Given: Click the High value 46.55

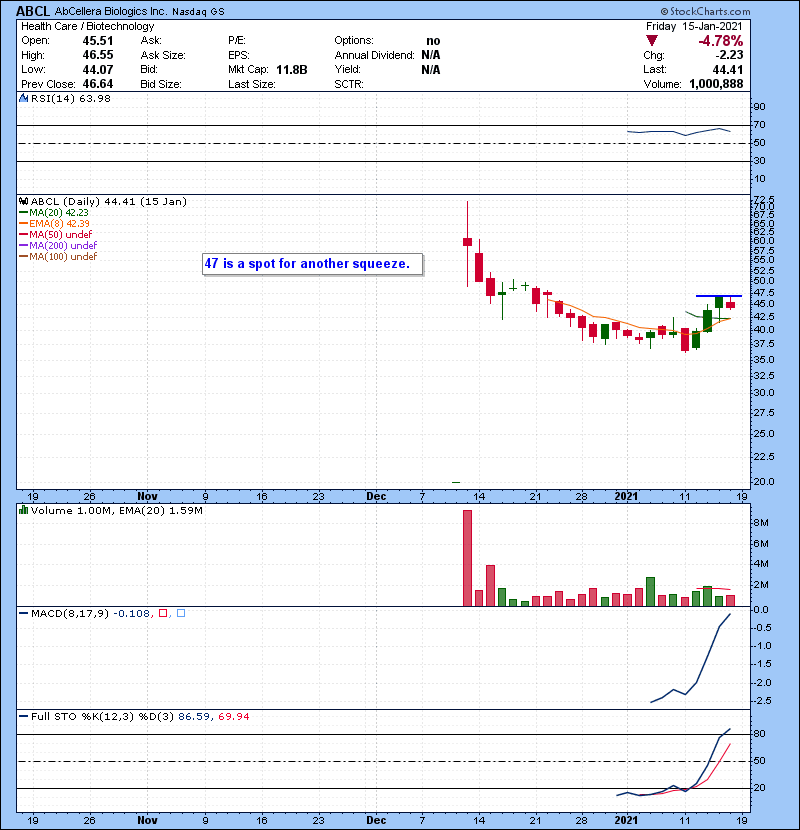Looking at the screenshot, I should pyautogui.click(x=98, y=55).
